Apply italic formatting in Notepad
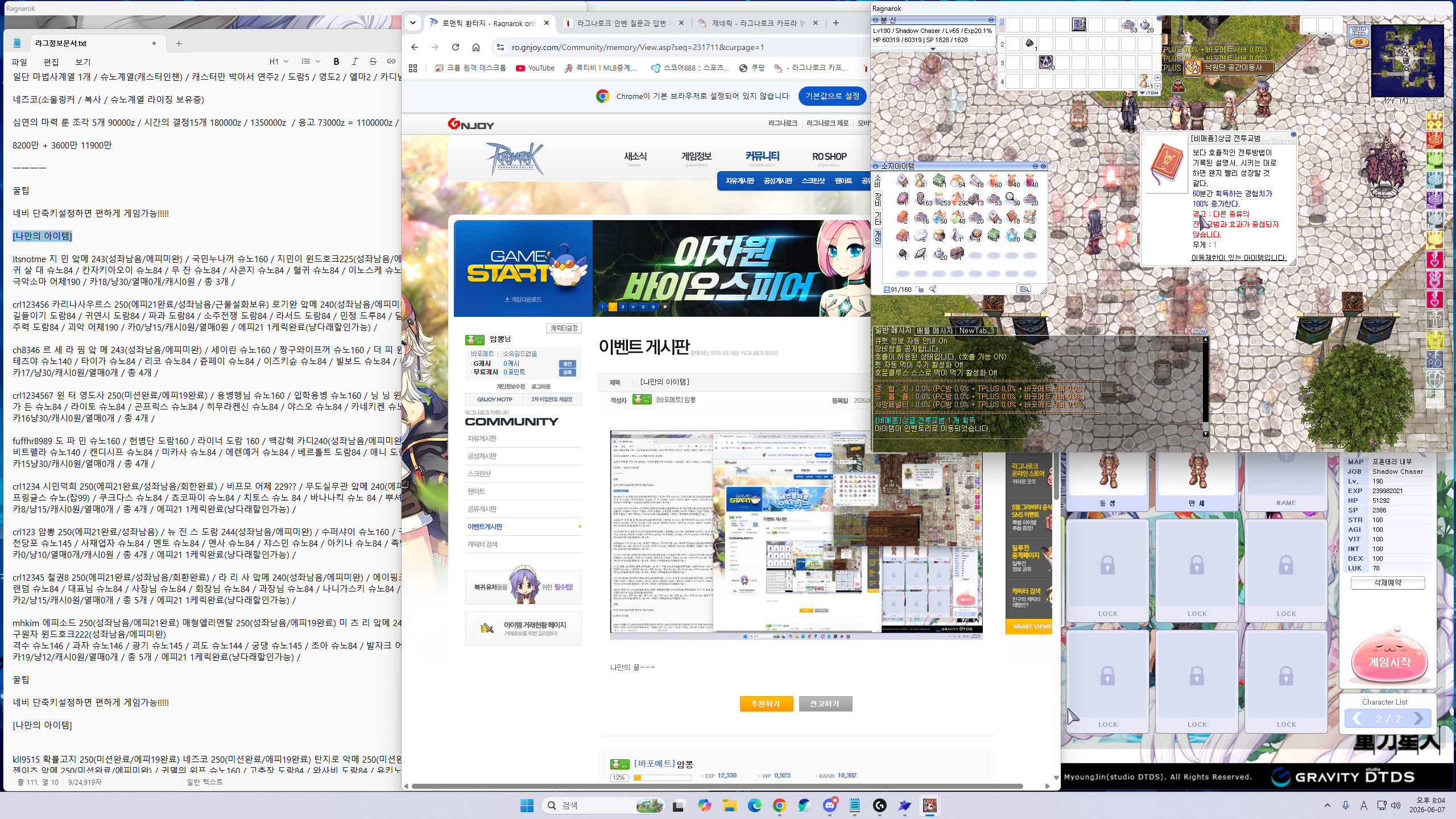 coord(354,61)
